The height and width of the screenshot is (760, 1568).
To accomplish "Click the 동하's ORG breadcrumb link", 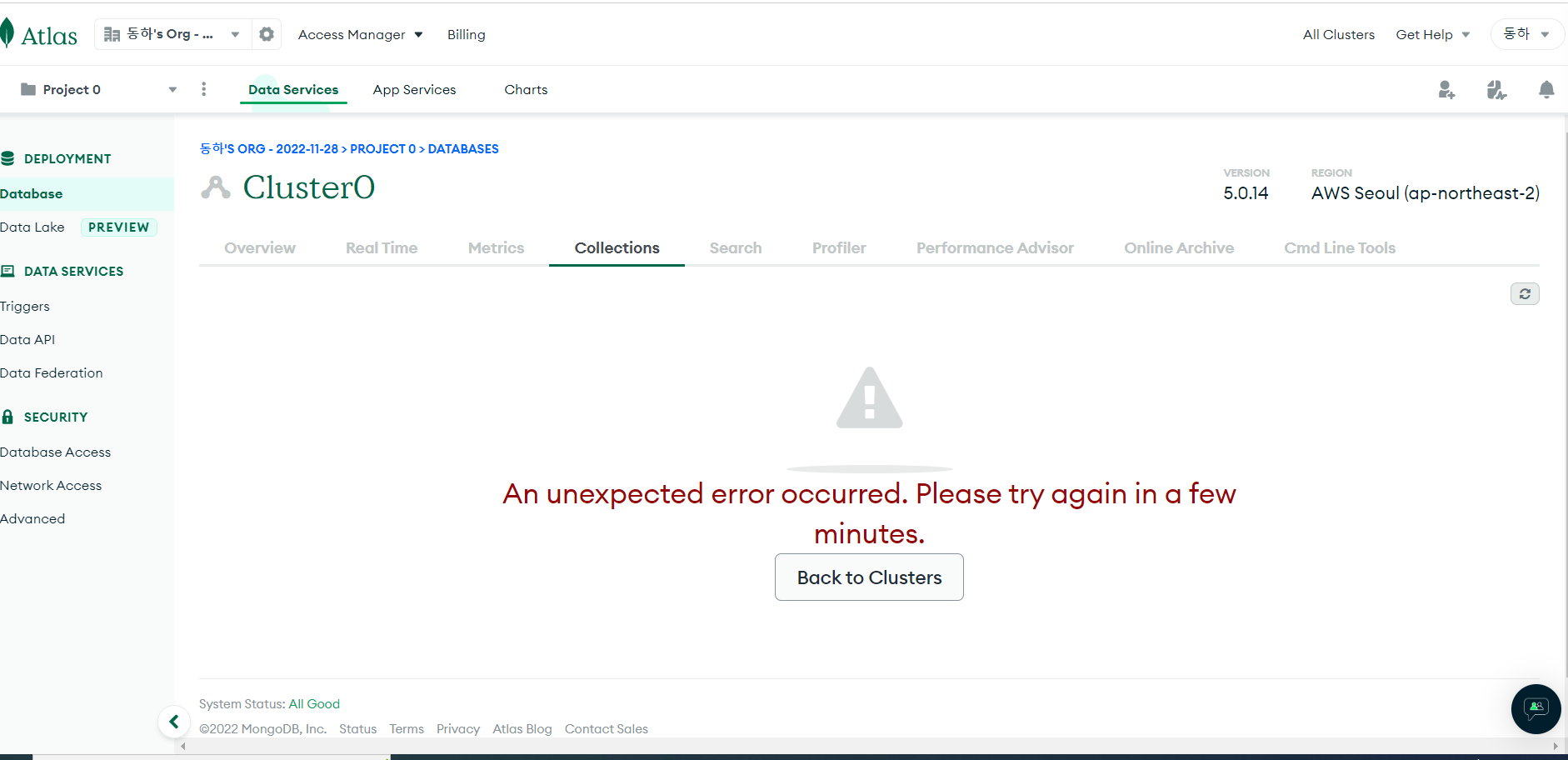I will coord(268,148).
